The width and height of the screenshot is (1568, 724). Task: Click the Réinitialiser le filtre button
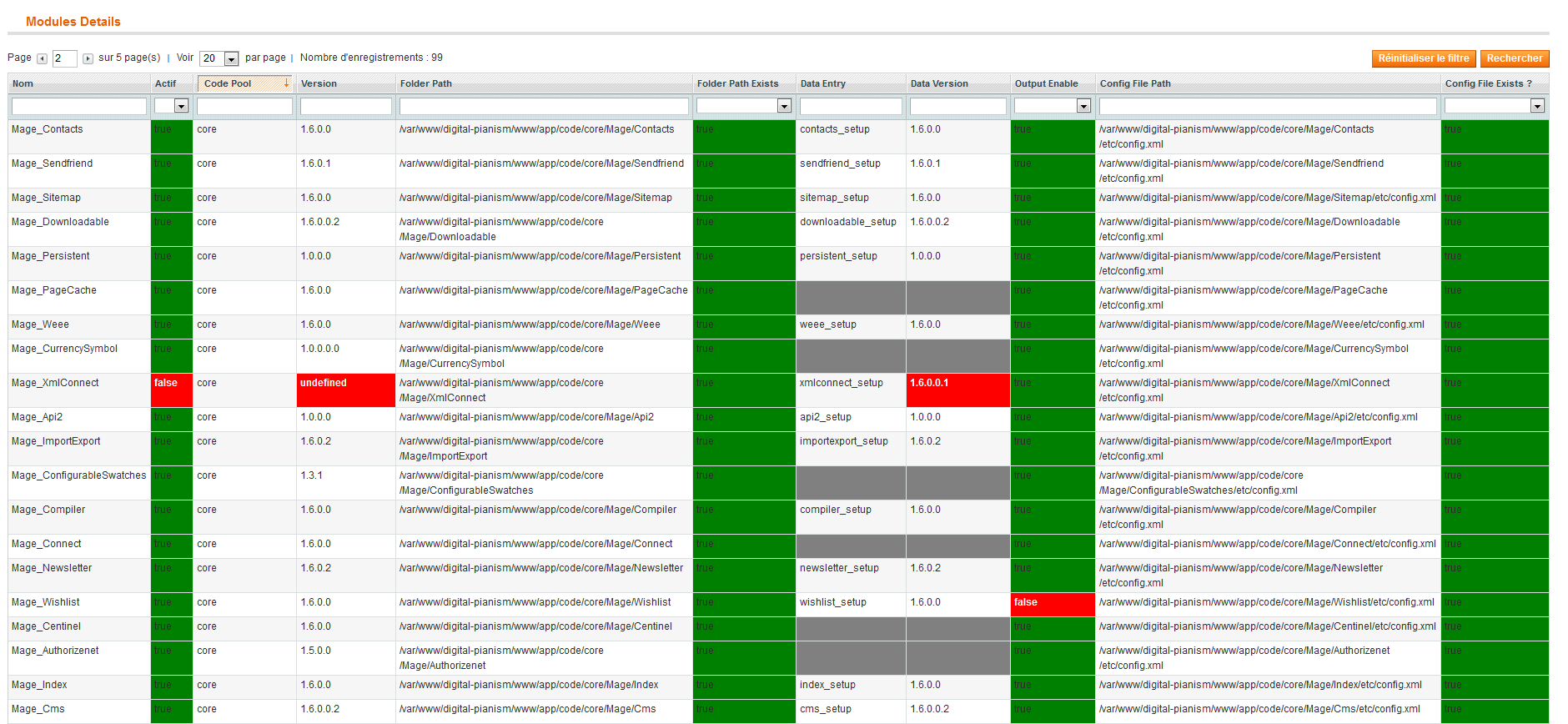[x=1424, y=58]
